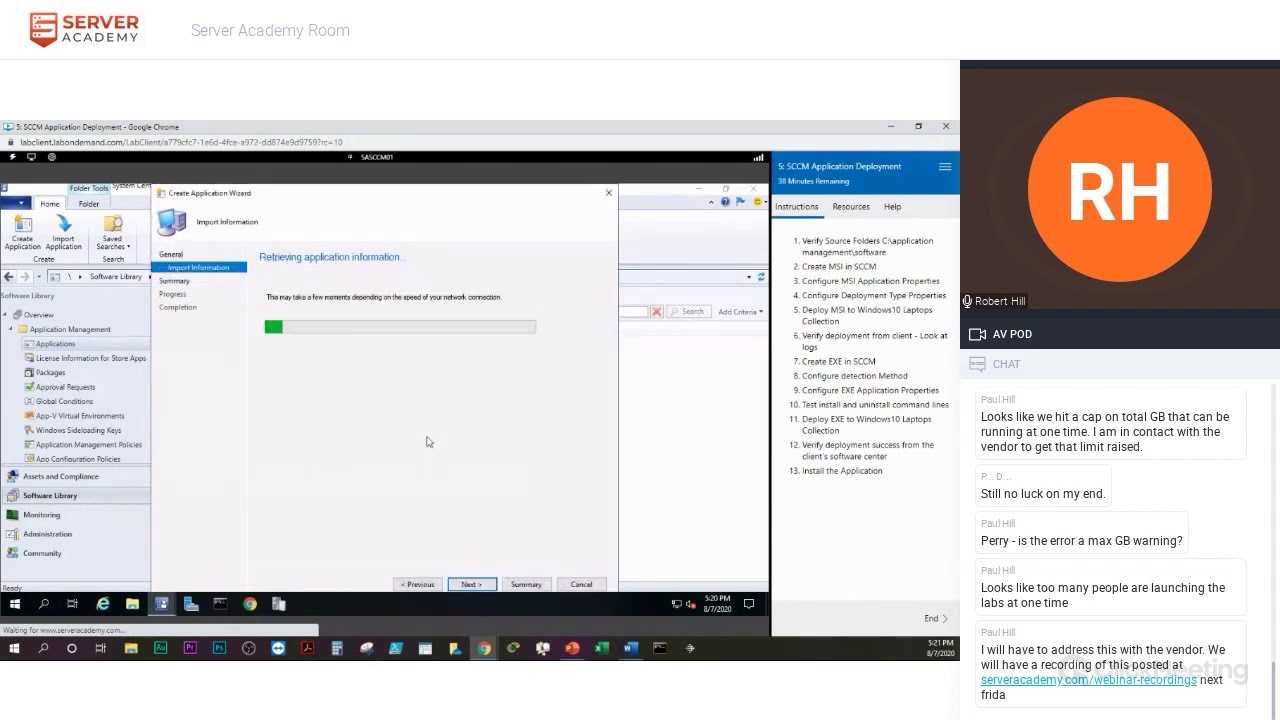1280x720 pixels.
Task: Click the End lab button
Action: [x=935, y=618]
